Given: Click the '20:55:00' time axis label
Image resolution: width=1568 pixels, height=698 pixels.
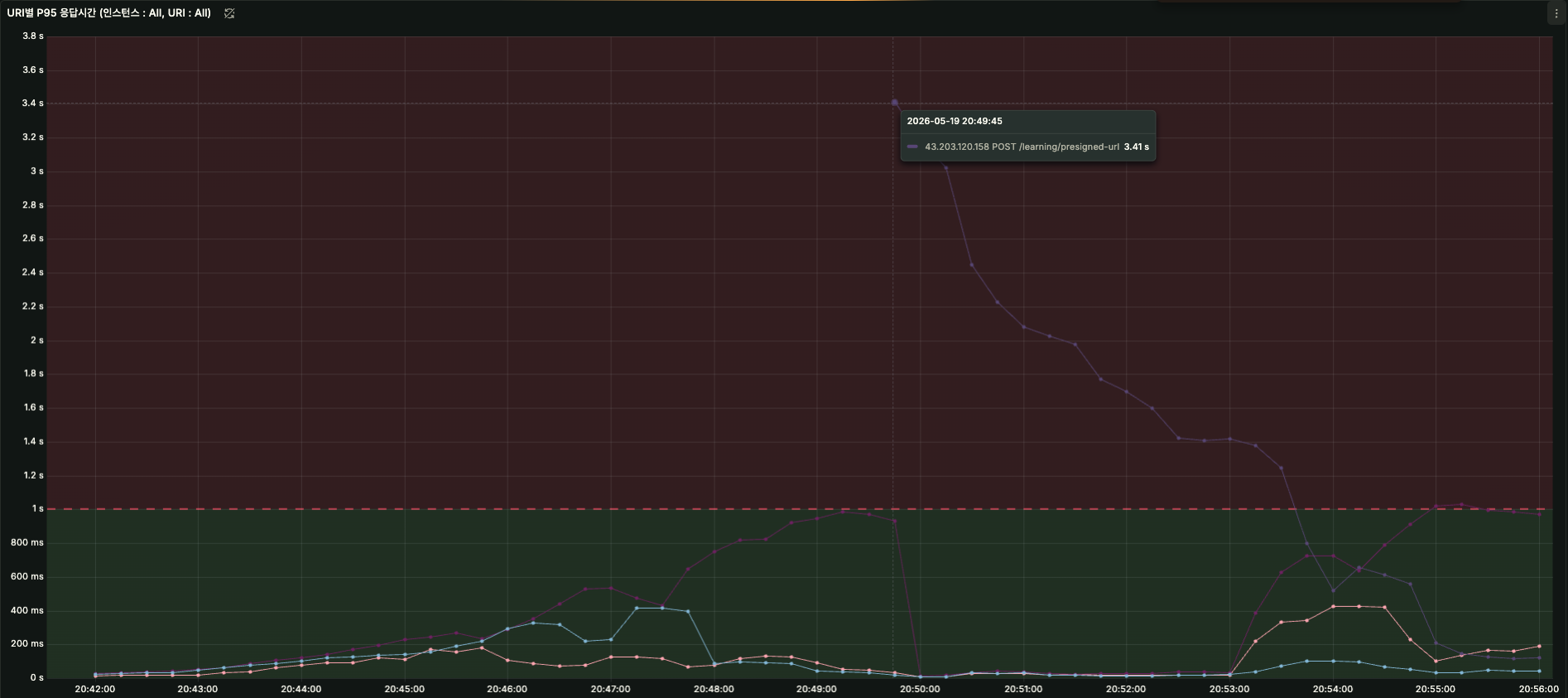Looking at the screenshot, I should click(x=1436, y=689).
